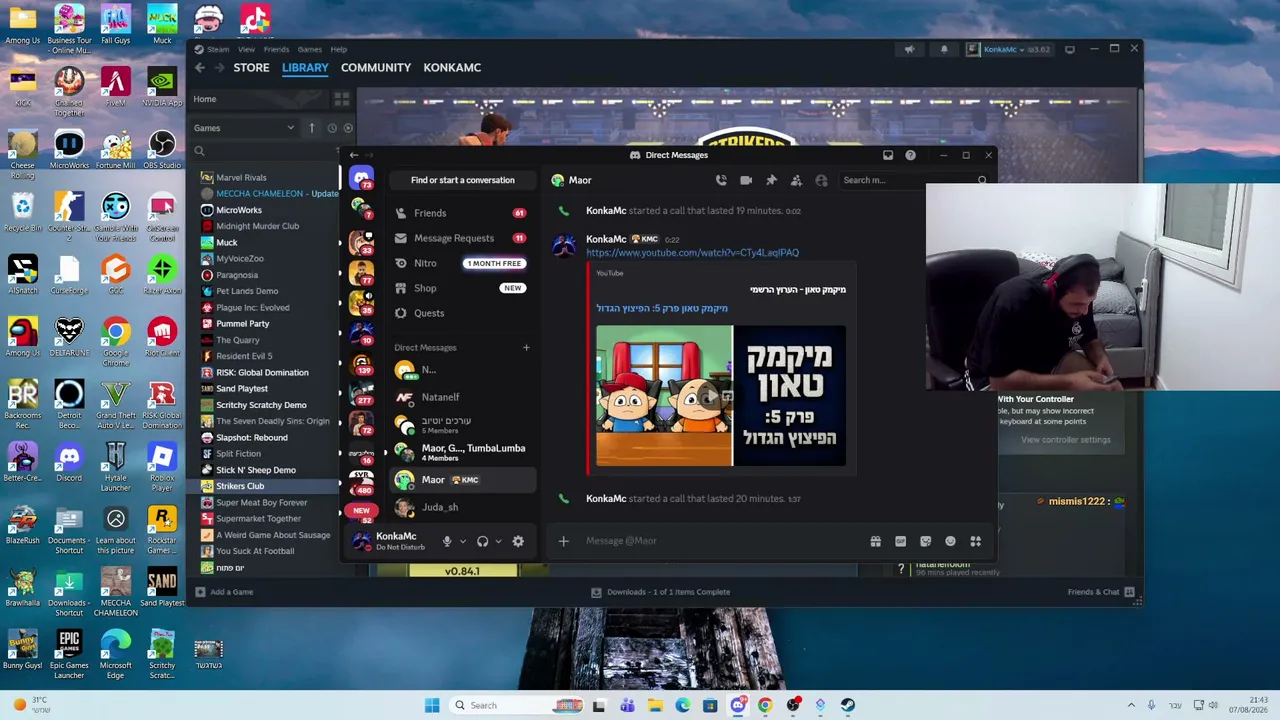
Task: Start a voice call with Maor in Discord
Action: 721,180
